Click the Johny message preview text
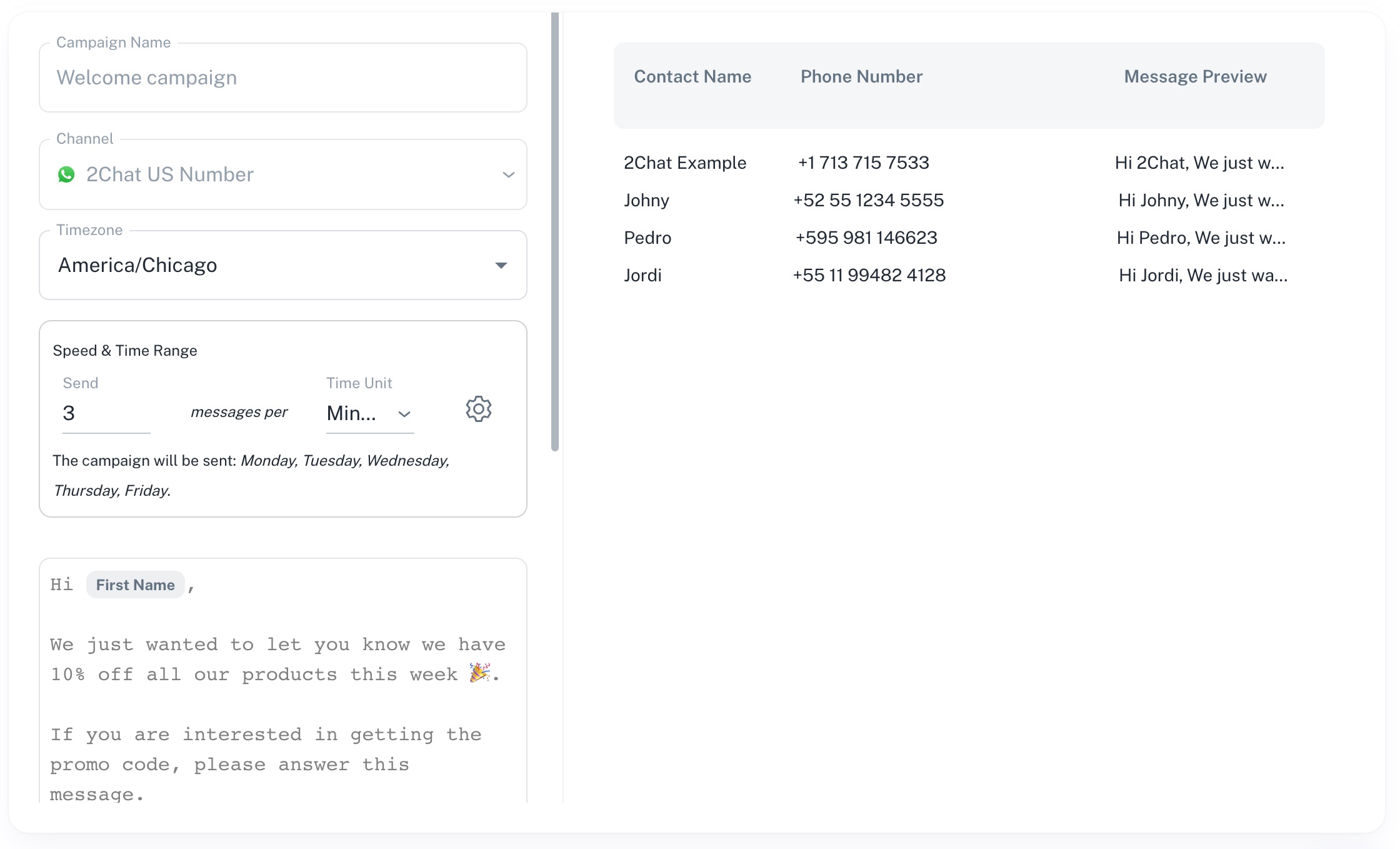1400x849 pixels. [1201, 201]
